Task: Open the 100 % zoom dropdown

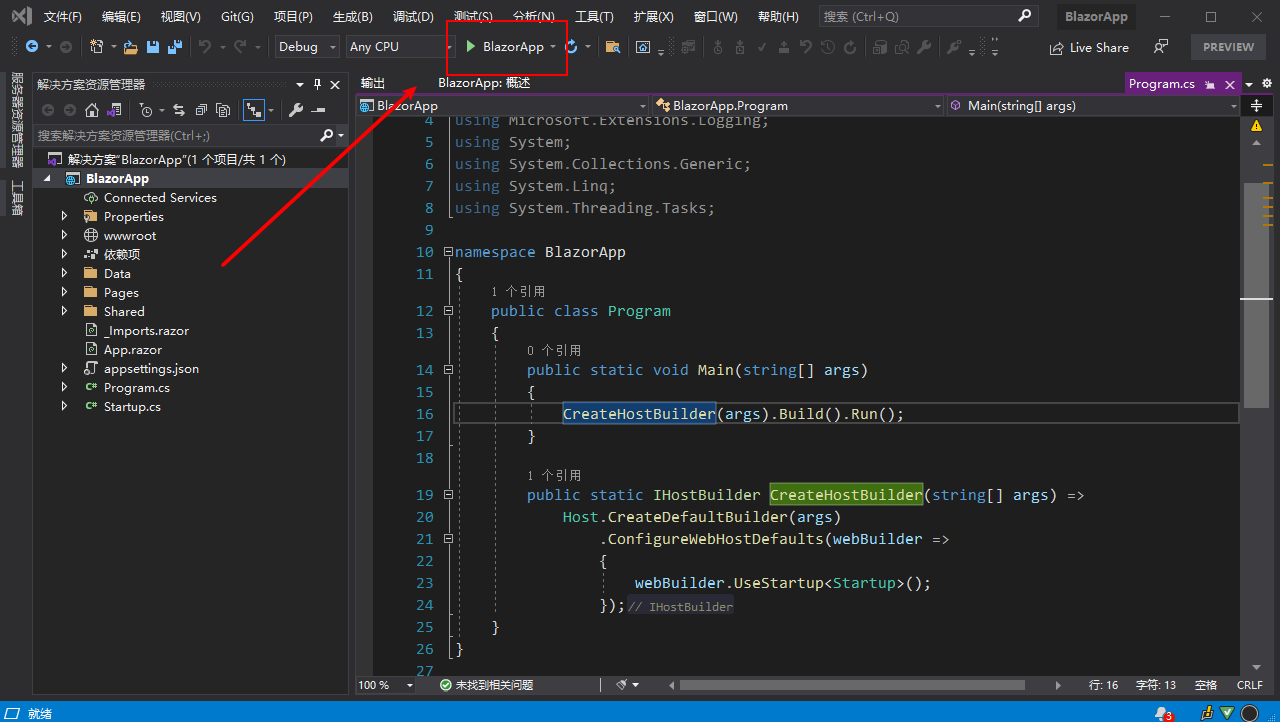Action: point(386,685)
